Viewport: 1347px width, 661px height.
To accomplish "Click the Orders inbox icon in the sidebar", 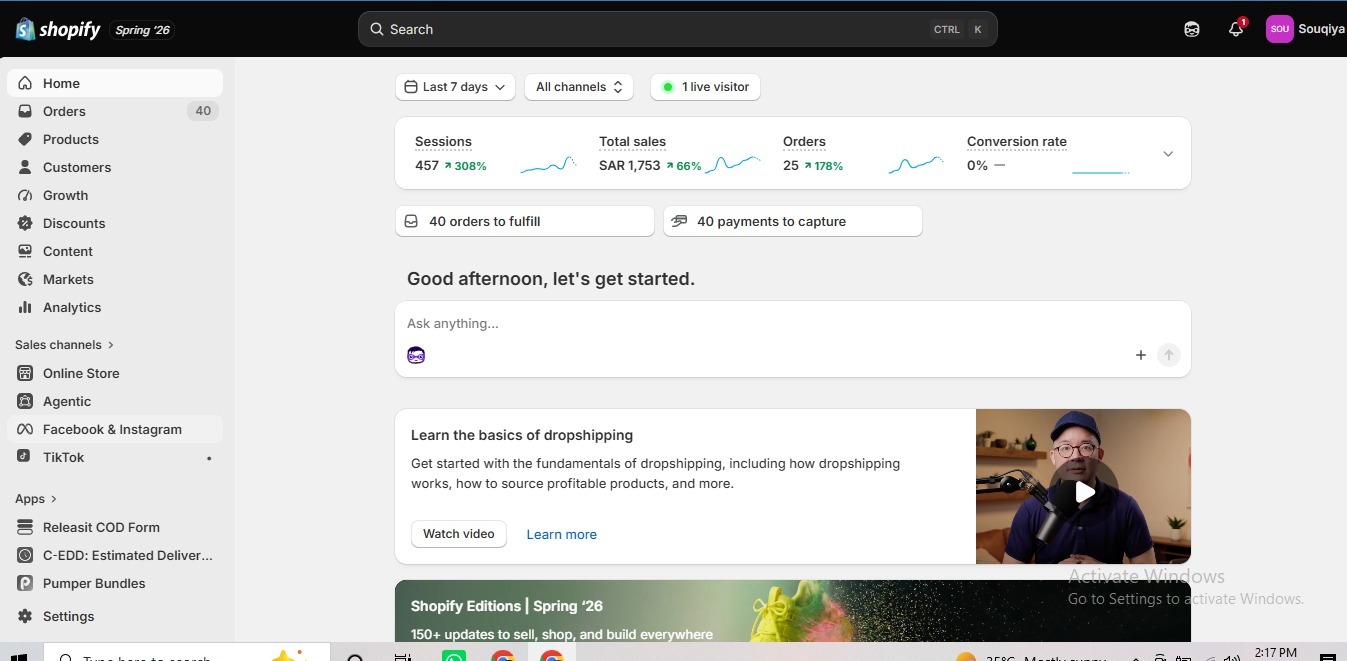I will point(25,111).
